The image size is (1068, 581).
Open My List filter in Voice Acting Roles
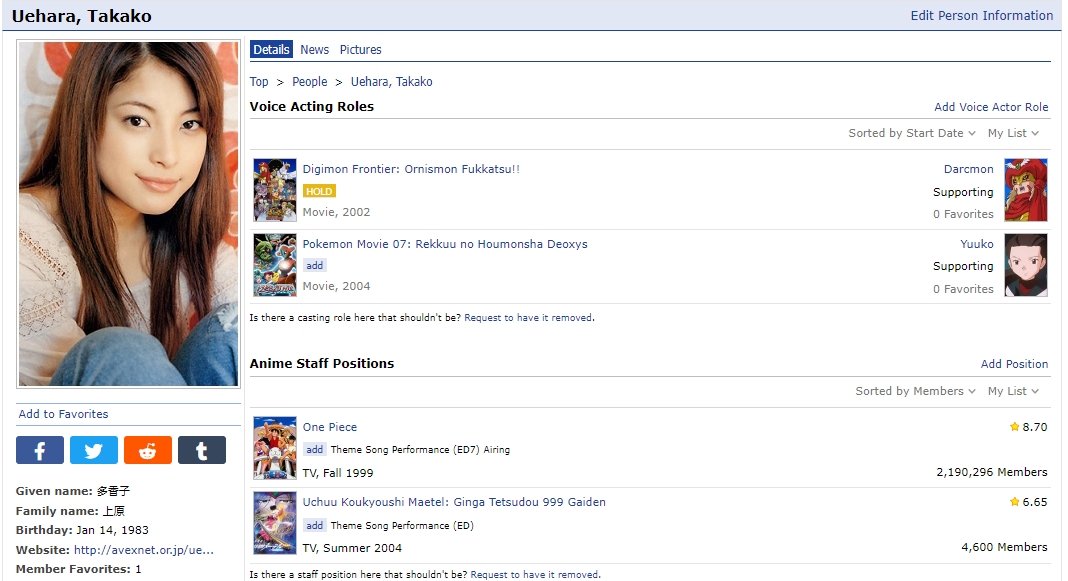(1013, 133)
